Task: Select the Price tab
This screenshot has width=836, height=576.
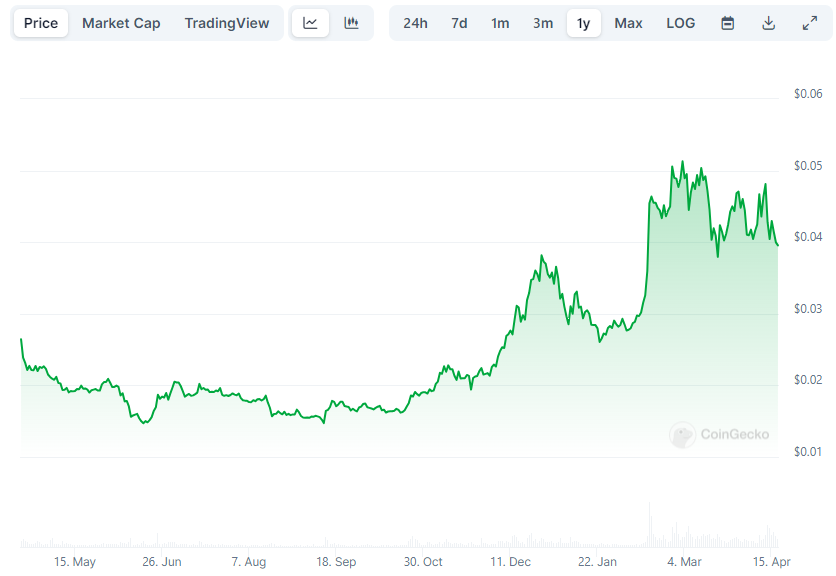Action: pyautogui.click(x=41, y=23)
